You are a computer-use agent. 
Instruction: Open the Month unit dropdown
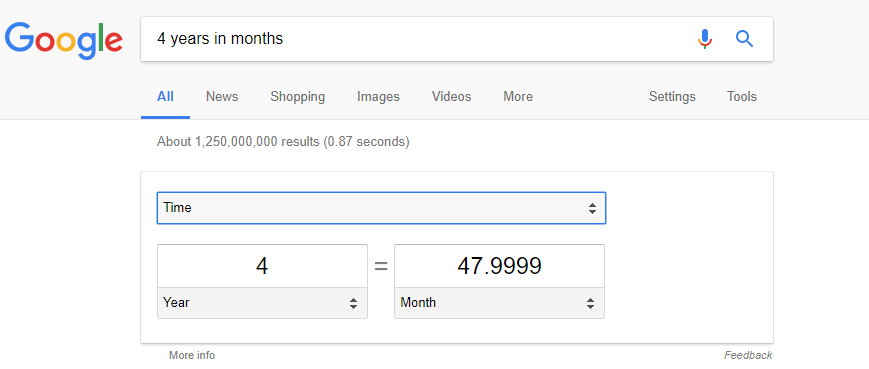click(x=499, y=303)
